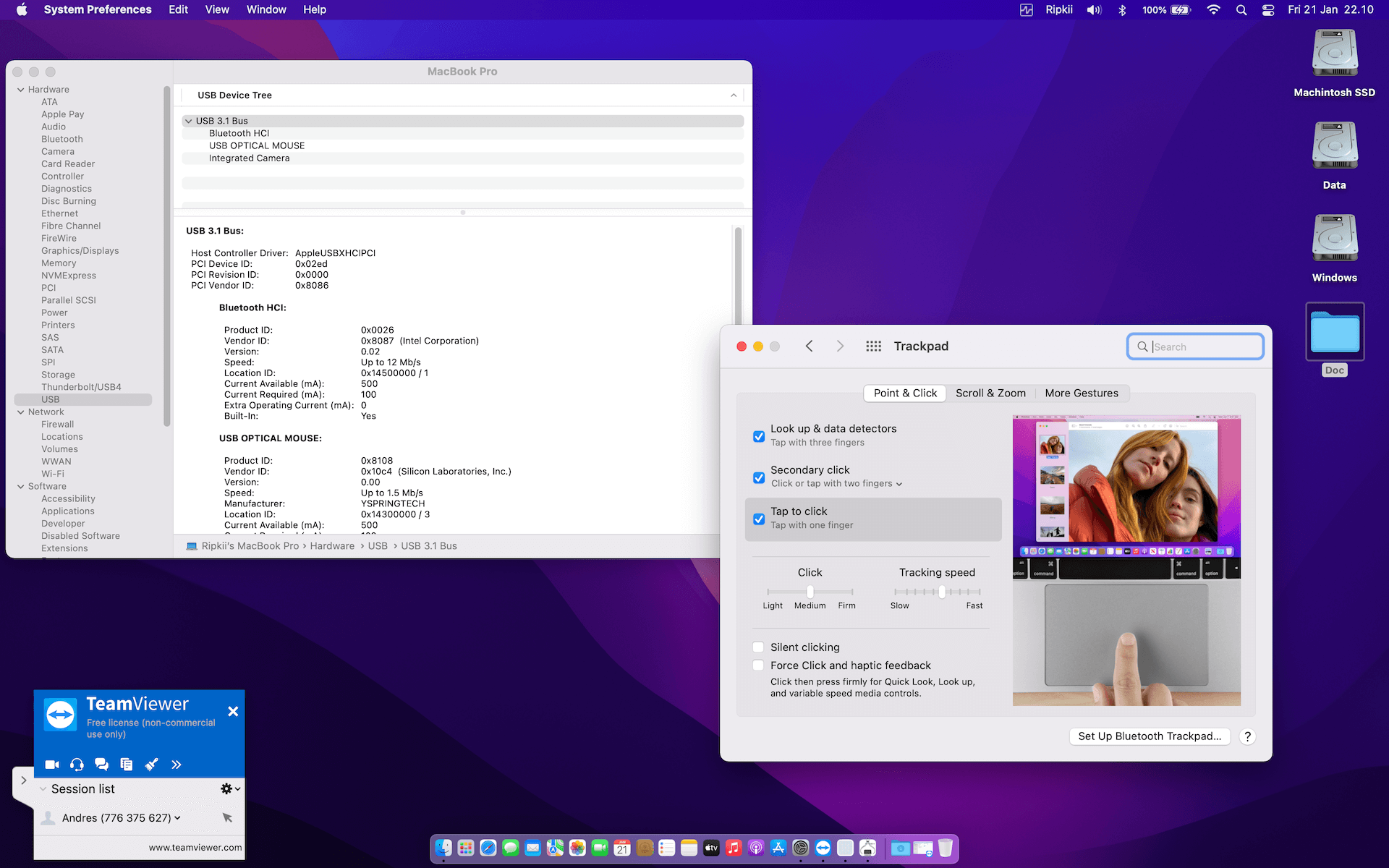Open the volume menu bar icon
Viewport: 1389px width, 868px height.
click(x=1094, y=10)
